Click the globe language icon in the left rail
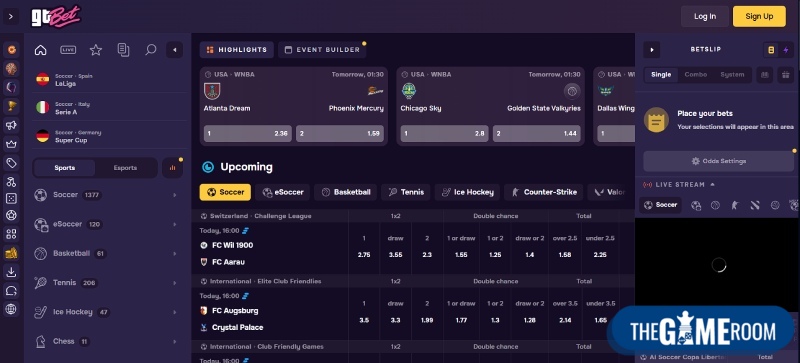The image size is (800, 363). pos(11,309)
